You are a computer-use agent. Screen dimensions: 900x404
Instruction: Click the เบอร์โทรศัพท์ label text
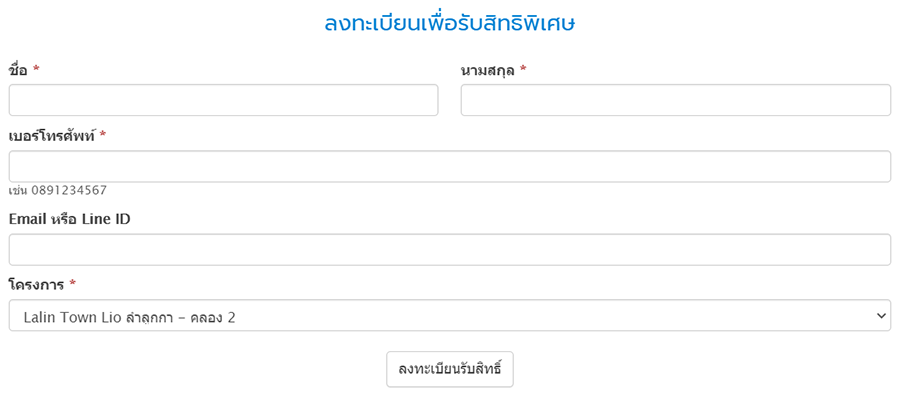(x=51, y=135)
